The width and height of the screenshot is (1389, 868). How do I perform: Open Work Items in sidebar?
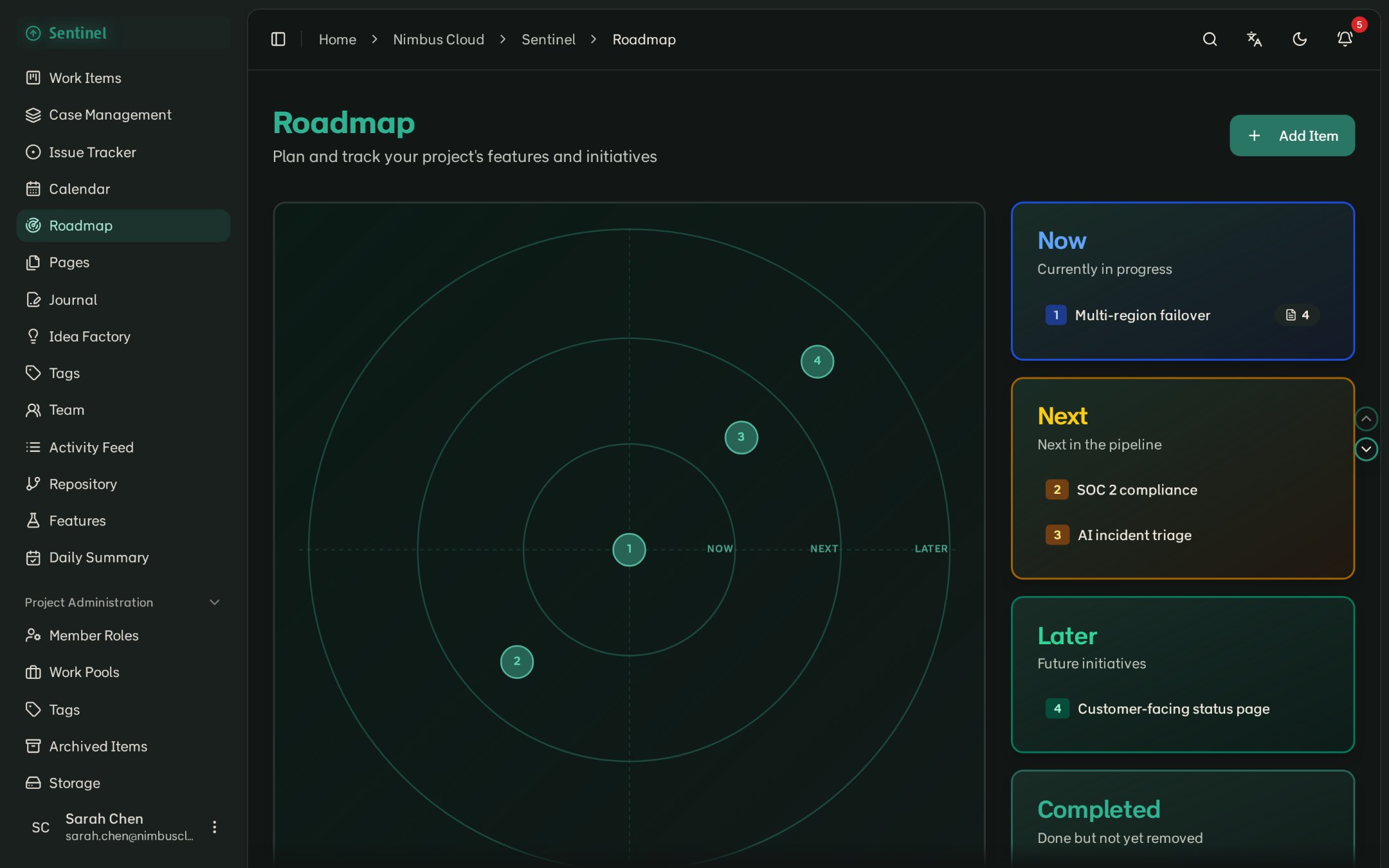coord(123,78)
